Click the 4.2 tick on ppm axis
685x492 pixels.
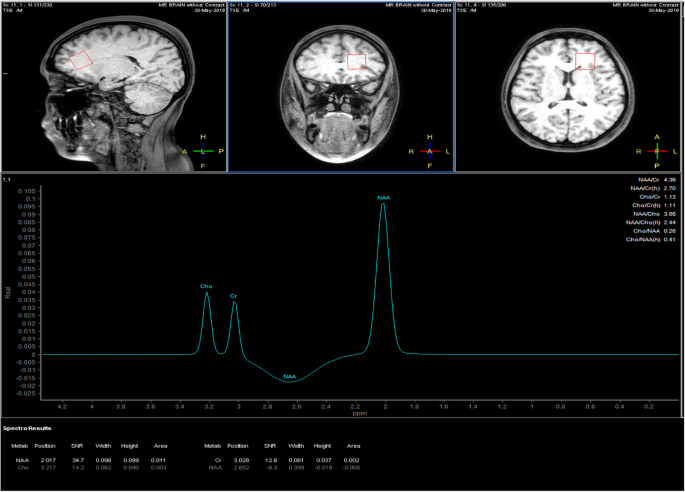tap(62, 406)
